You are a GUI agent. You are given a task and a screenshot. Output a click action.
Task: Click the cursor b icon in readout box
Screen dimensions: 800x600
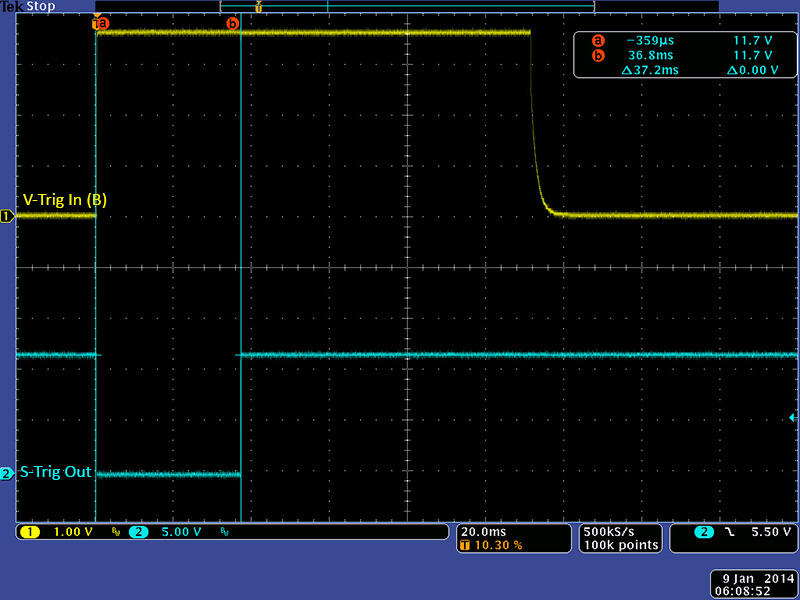[598, 56]
